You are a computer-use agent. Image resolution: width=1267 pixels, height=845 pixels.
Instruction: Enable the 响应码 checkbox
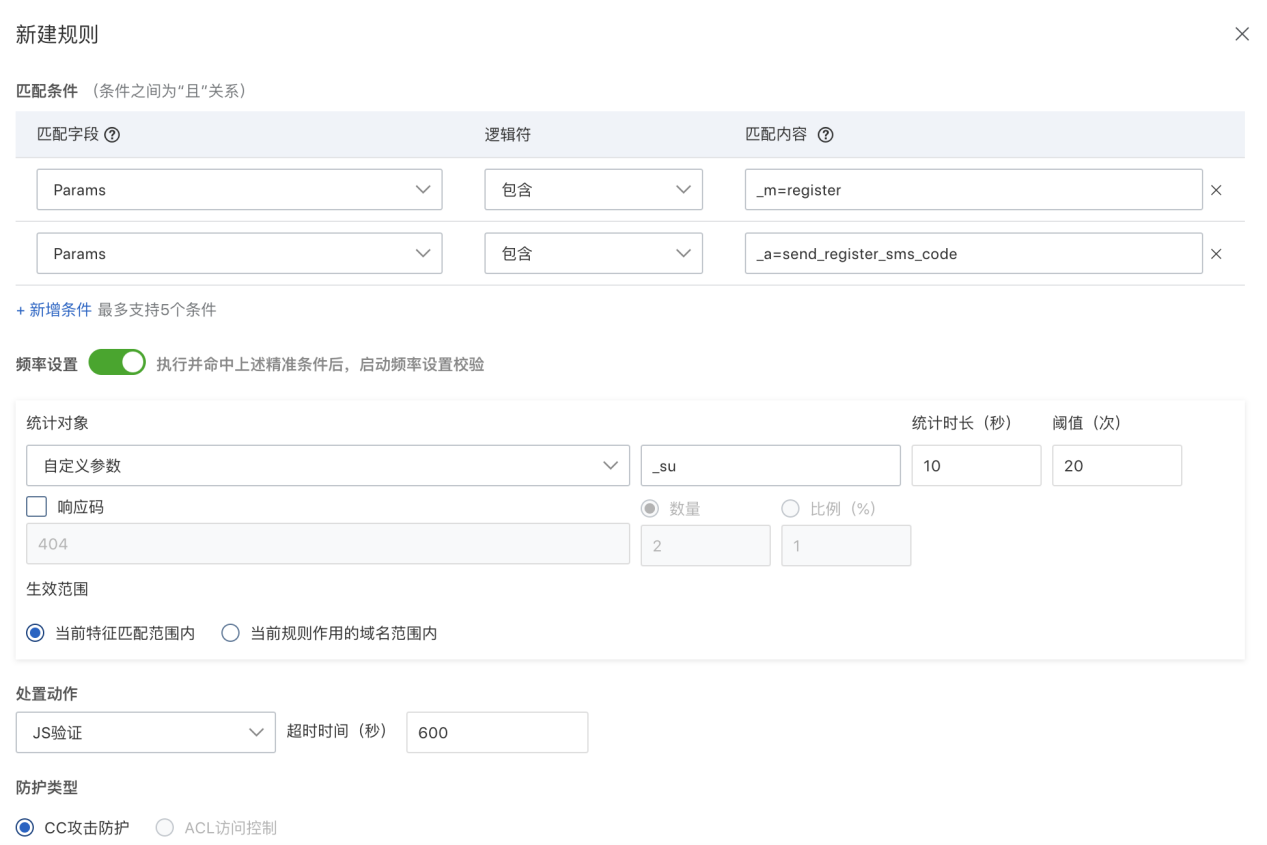37,507
